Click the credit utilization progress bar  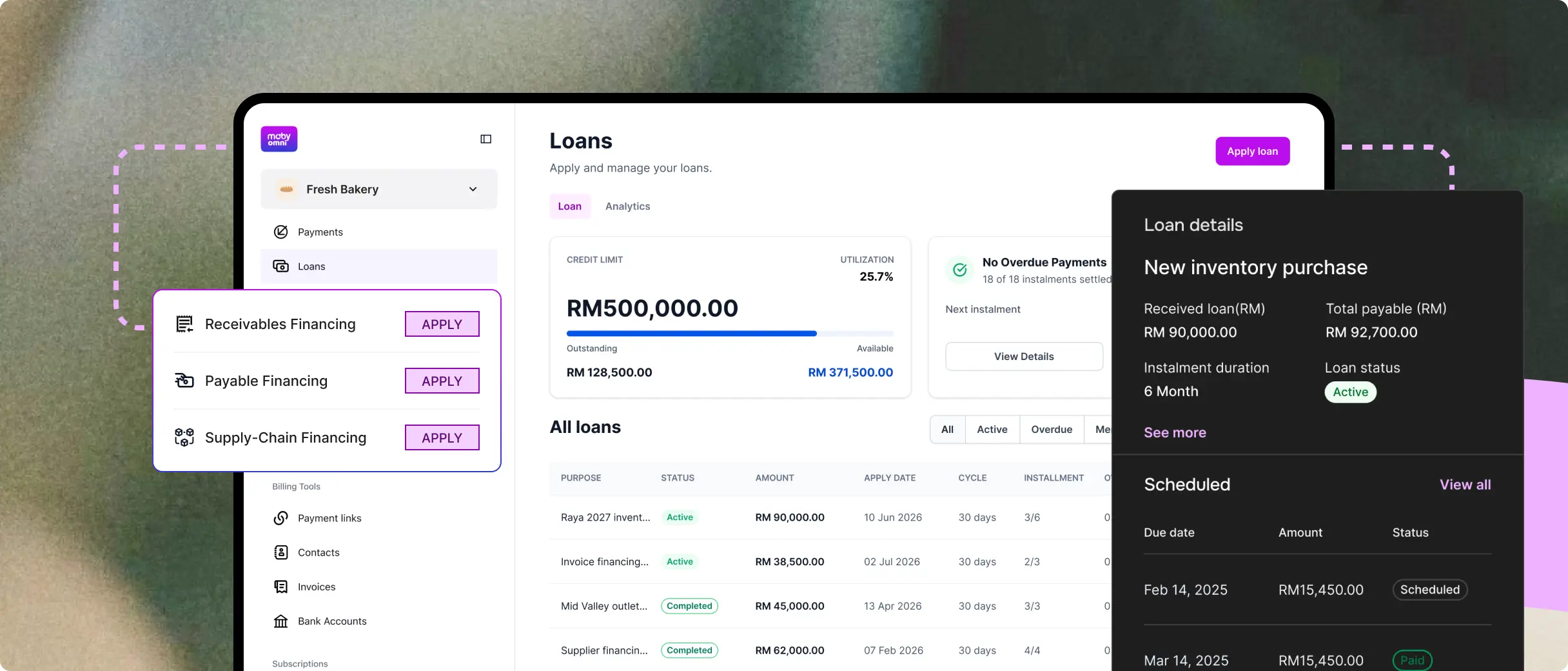[x=730, y=334]
